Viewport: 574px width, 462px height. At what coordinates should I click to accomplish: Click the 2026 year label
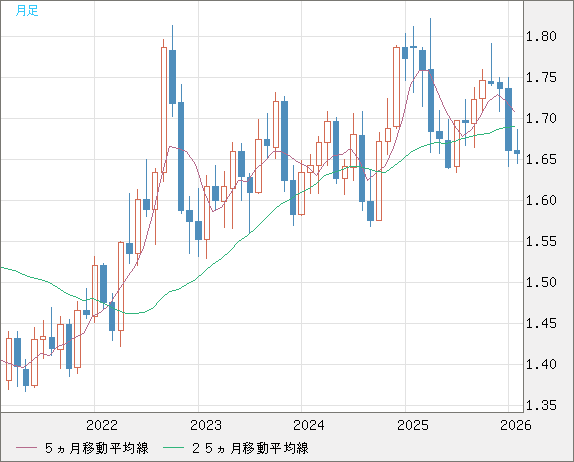point(515,425)
